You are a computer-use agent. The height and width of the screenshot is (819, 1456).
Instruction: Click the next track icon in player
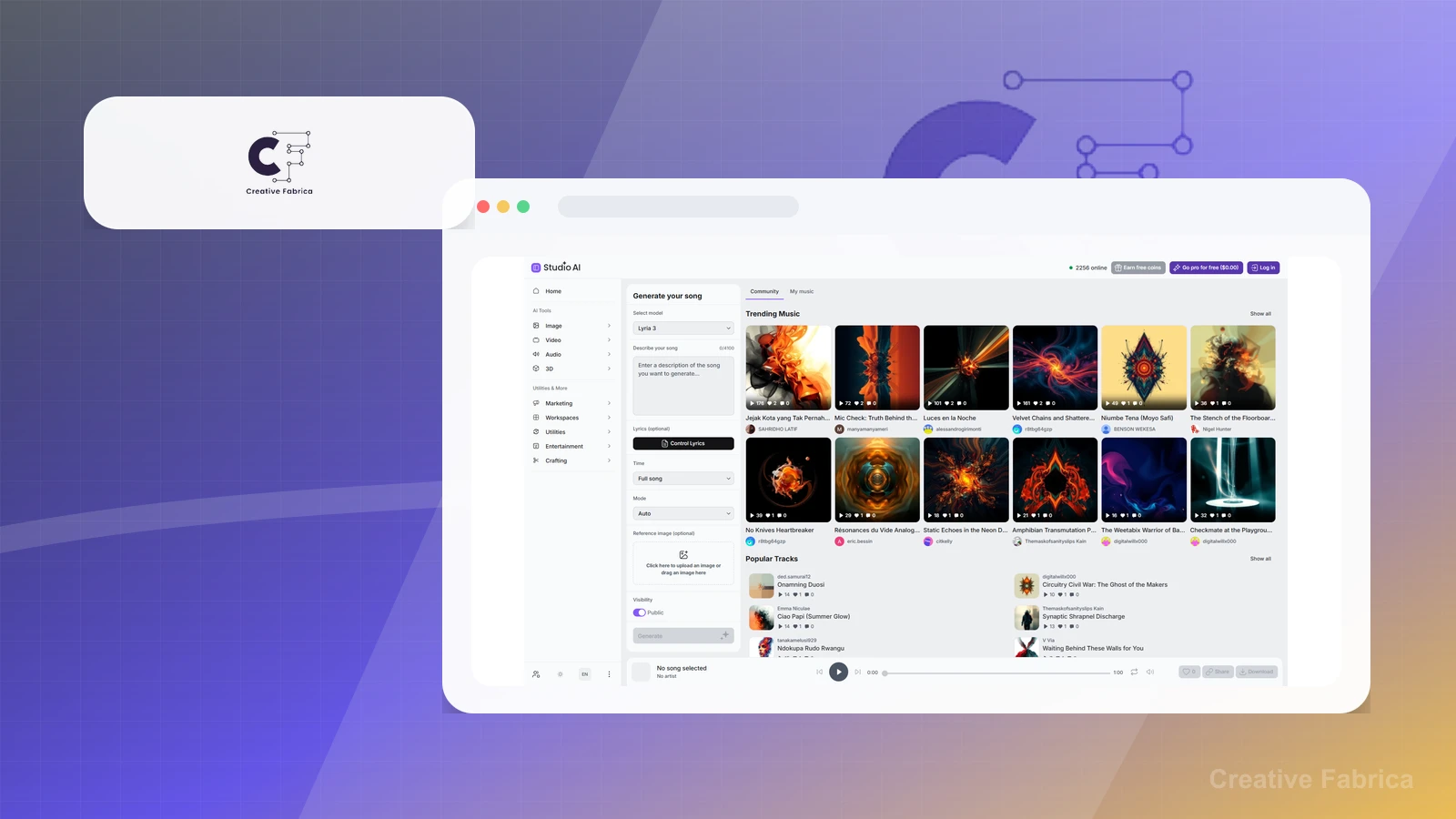click(x=857, y=672)
